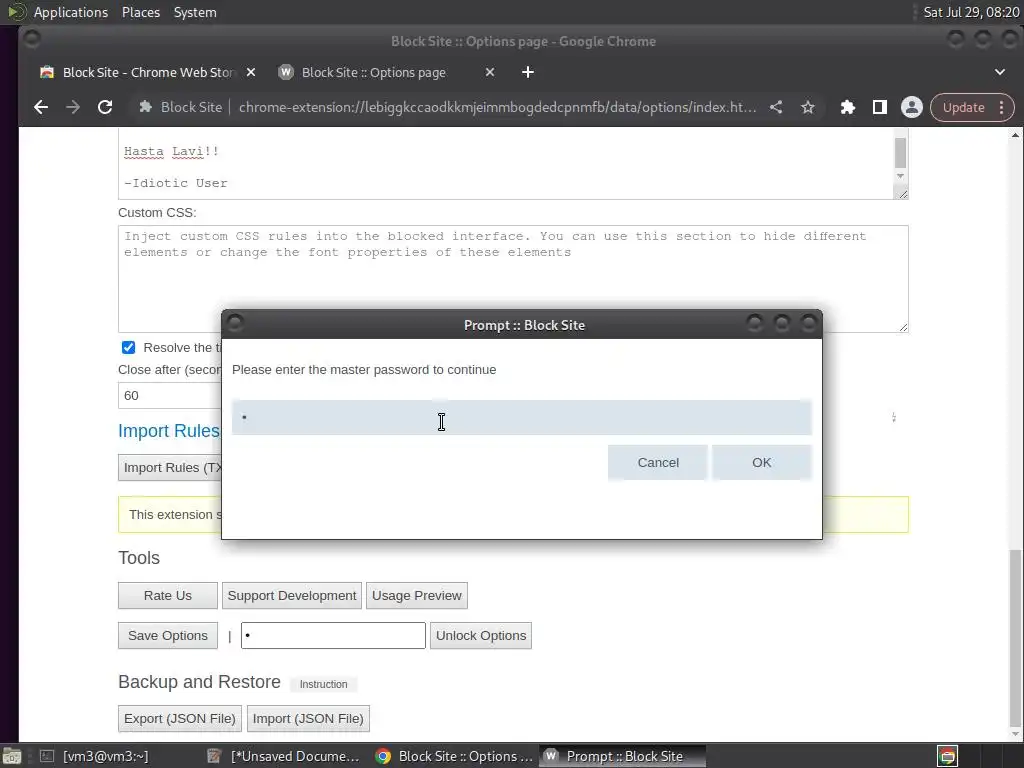The image size is (1024, 768).
Task: Share this page using the share icon
Action: (x=776, y=107)
